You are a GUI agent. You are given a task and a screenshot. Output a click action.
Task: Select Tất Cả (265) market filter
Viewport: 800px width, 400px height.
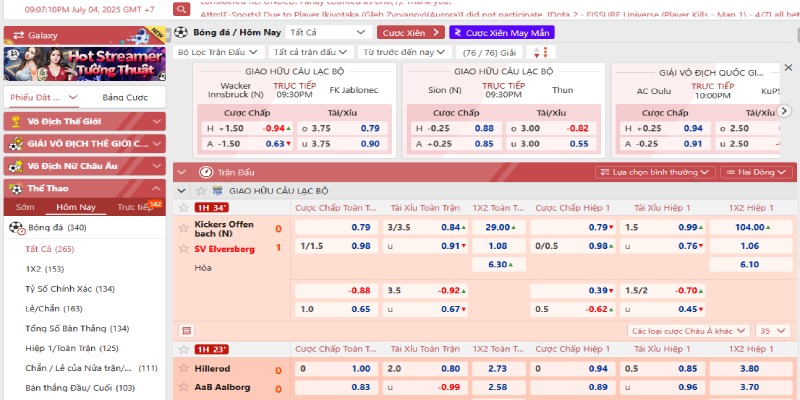click(x=49, y=249)
